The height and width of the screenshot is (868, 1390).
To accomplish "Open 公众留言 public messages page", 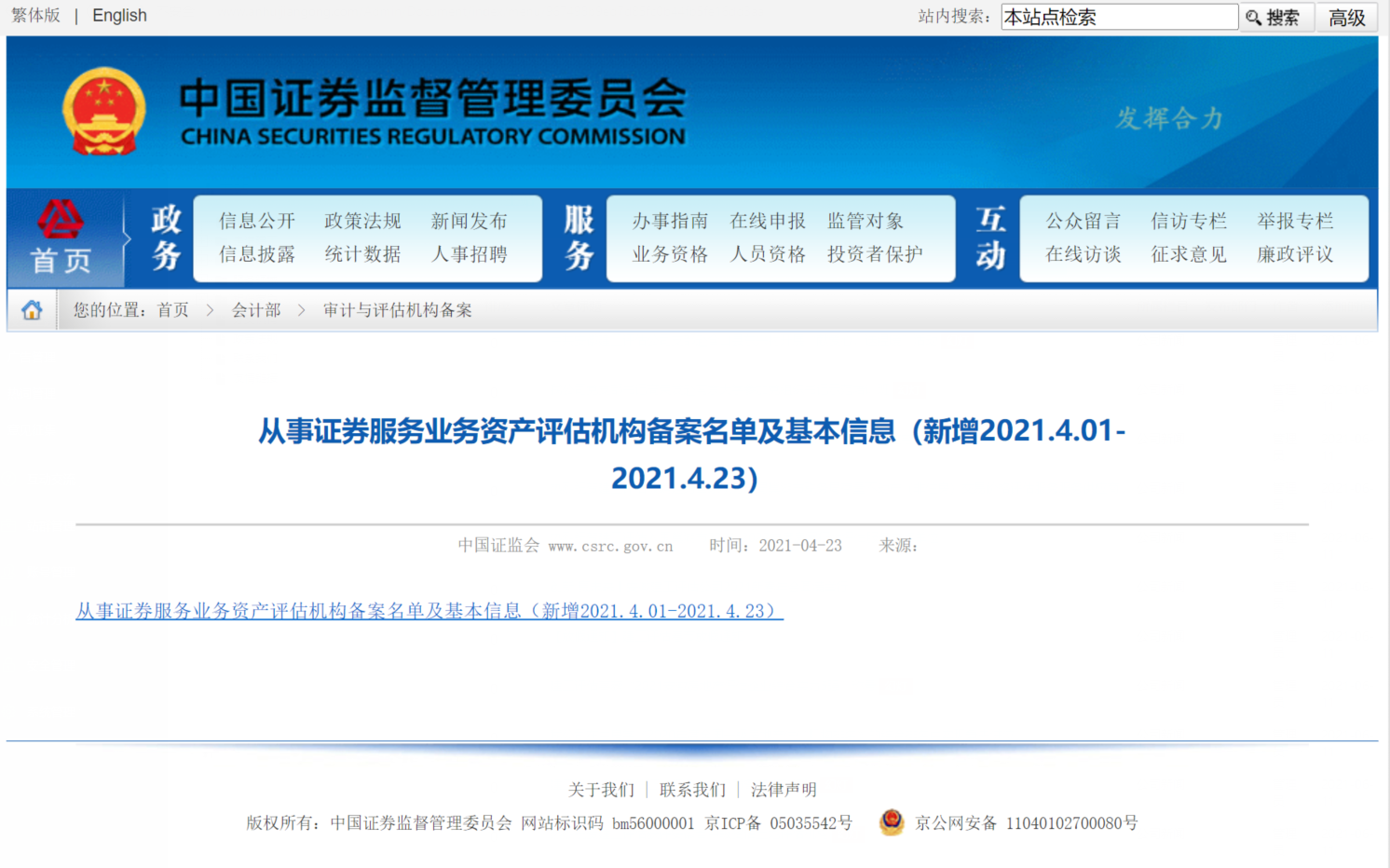I will [x=1083, y=221].
